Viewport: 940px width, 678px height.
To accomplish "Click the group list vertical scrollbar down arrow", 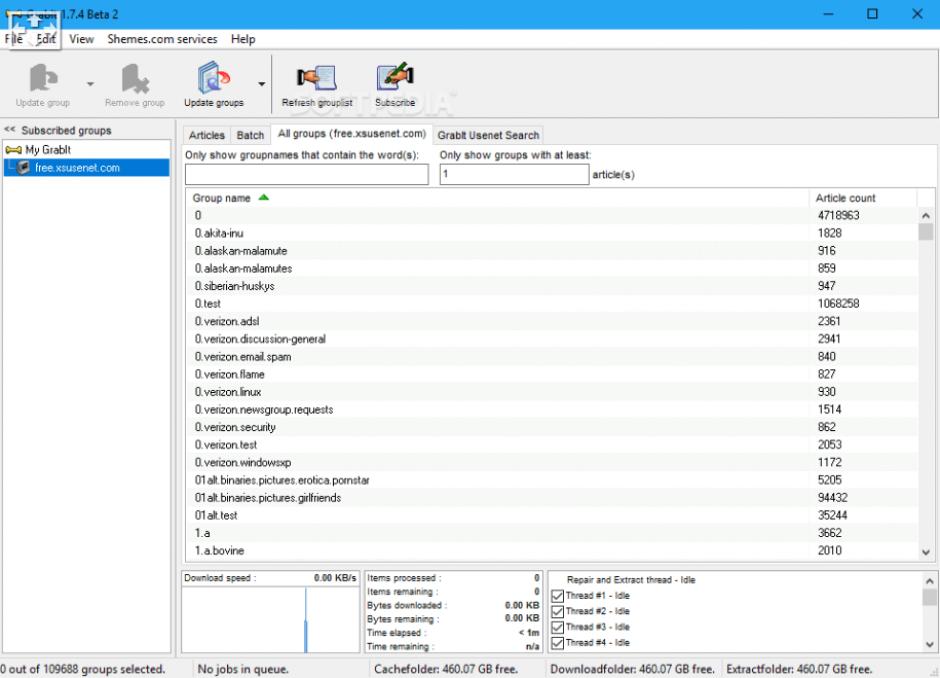I will [925, 552].
